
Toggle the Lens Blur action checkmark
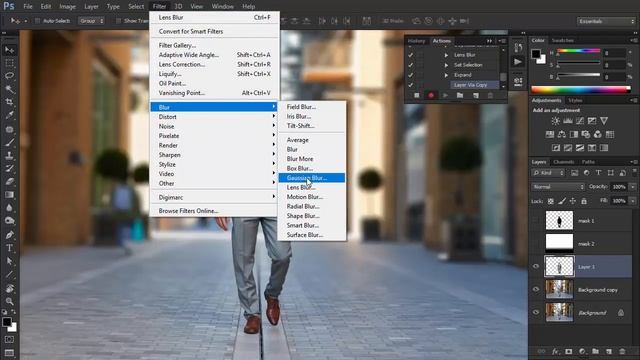411,55
